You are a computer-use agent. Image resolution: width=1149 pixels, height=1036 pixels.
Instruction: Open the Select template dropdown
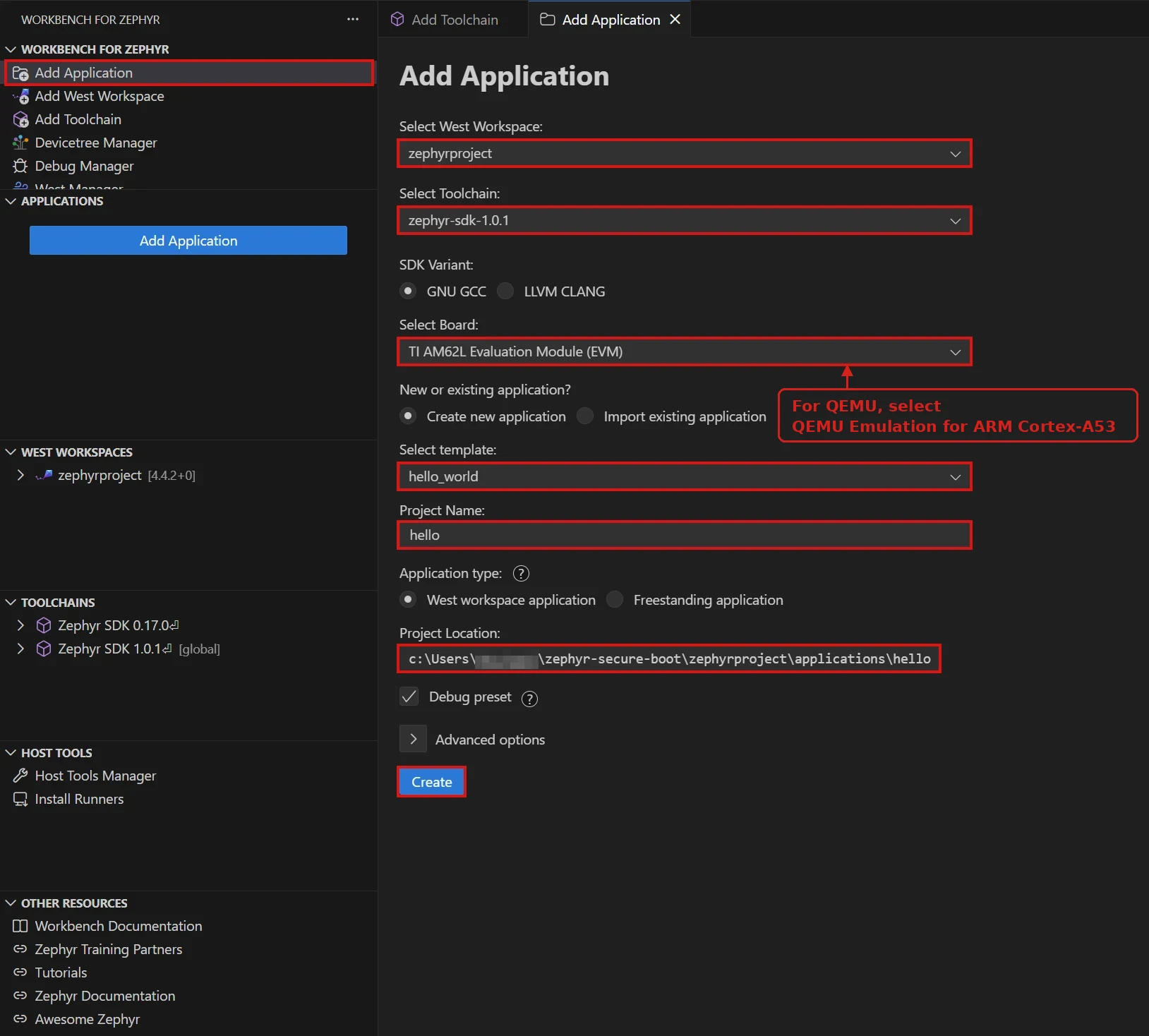685,477
